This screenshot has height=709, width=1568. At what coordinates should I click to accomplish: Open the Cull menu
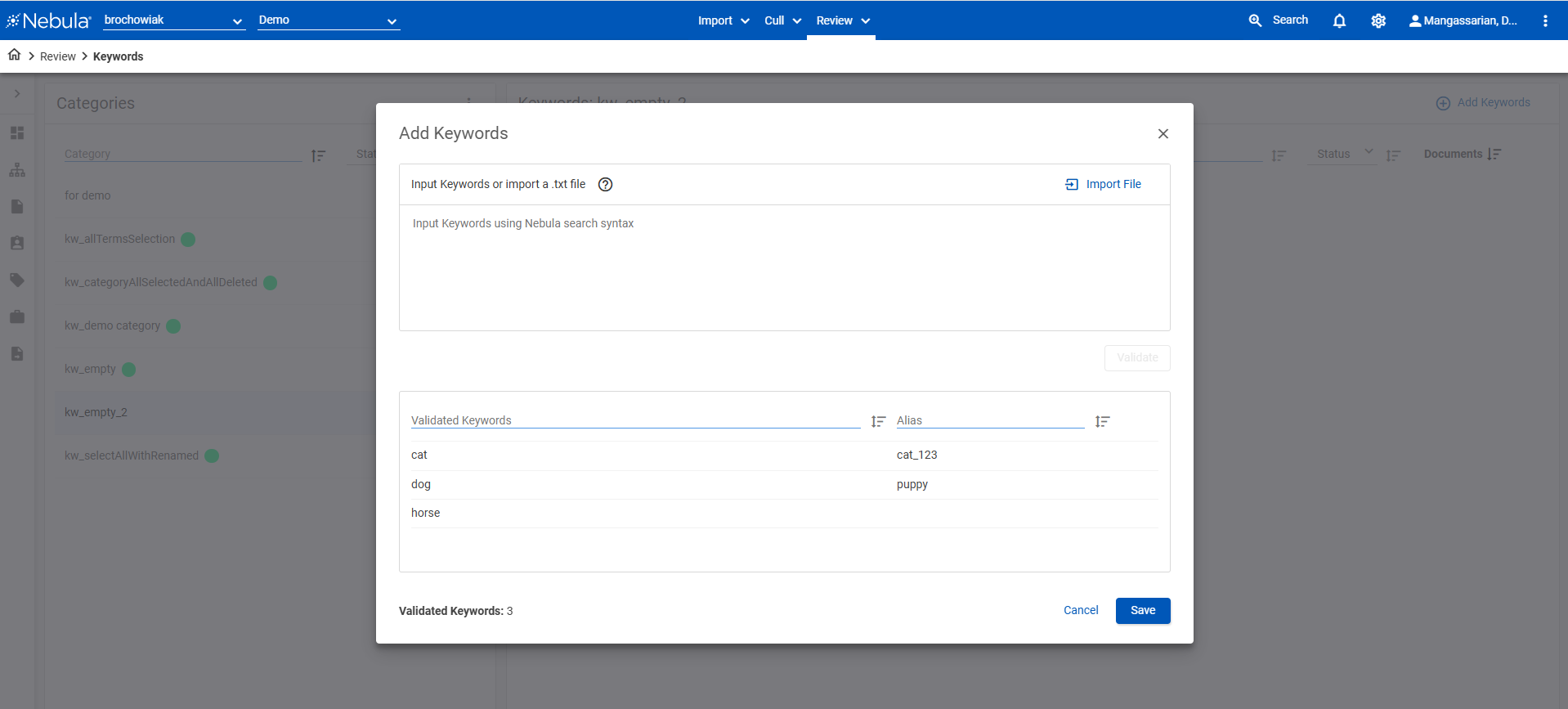(782, 20)
